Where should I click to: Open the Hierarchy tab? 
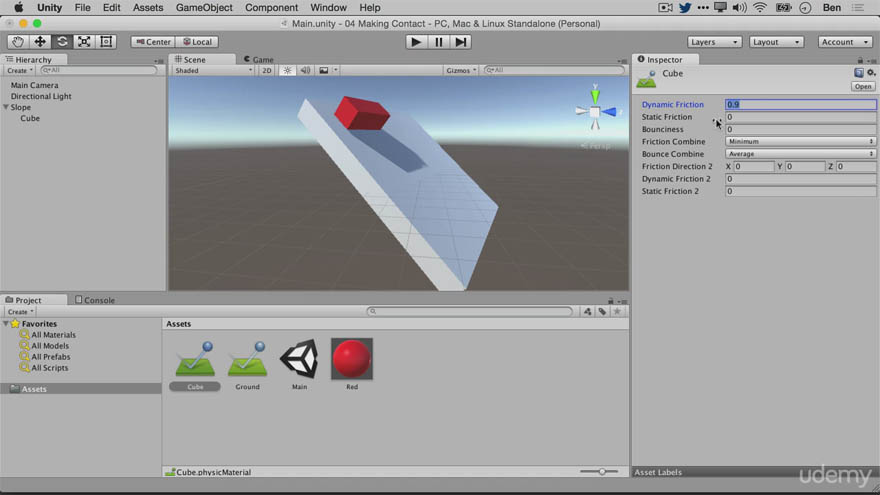[33, 59]
